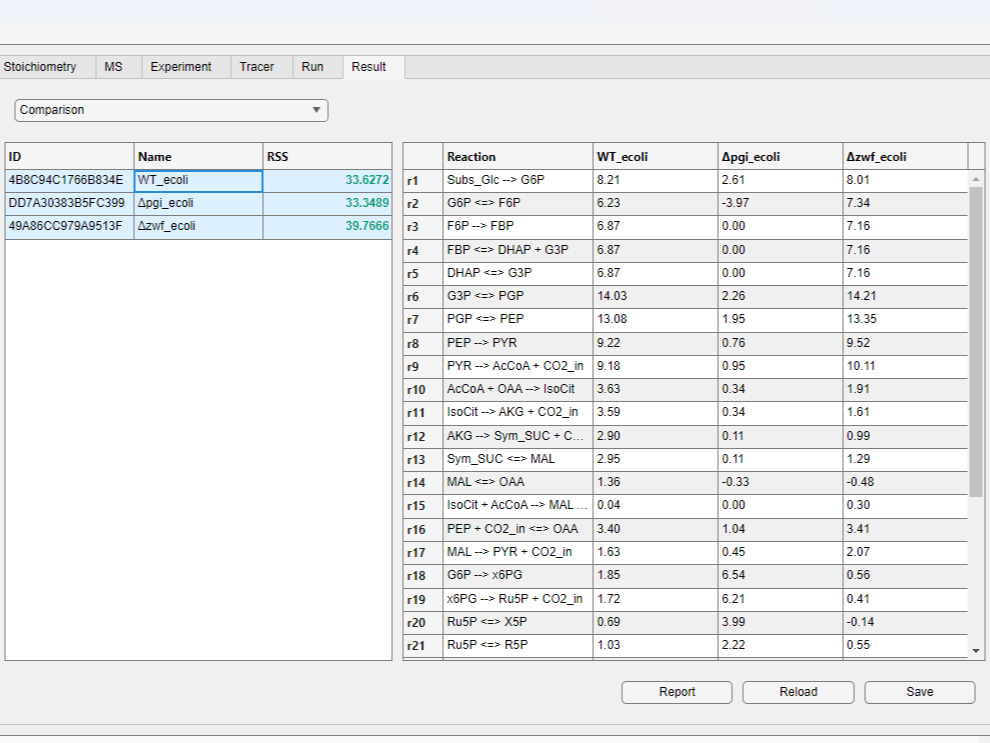The width and height of the screenshot is (990, 743).
Task: Save the current results
Action: point(919,691)
